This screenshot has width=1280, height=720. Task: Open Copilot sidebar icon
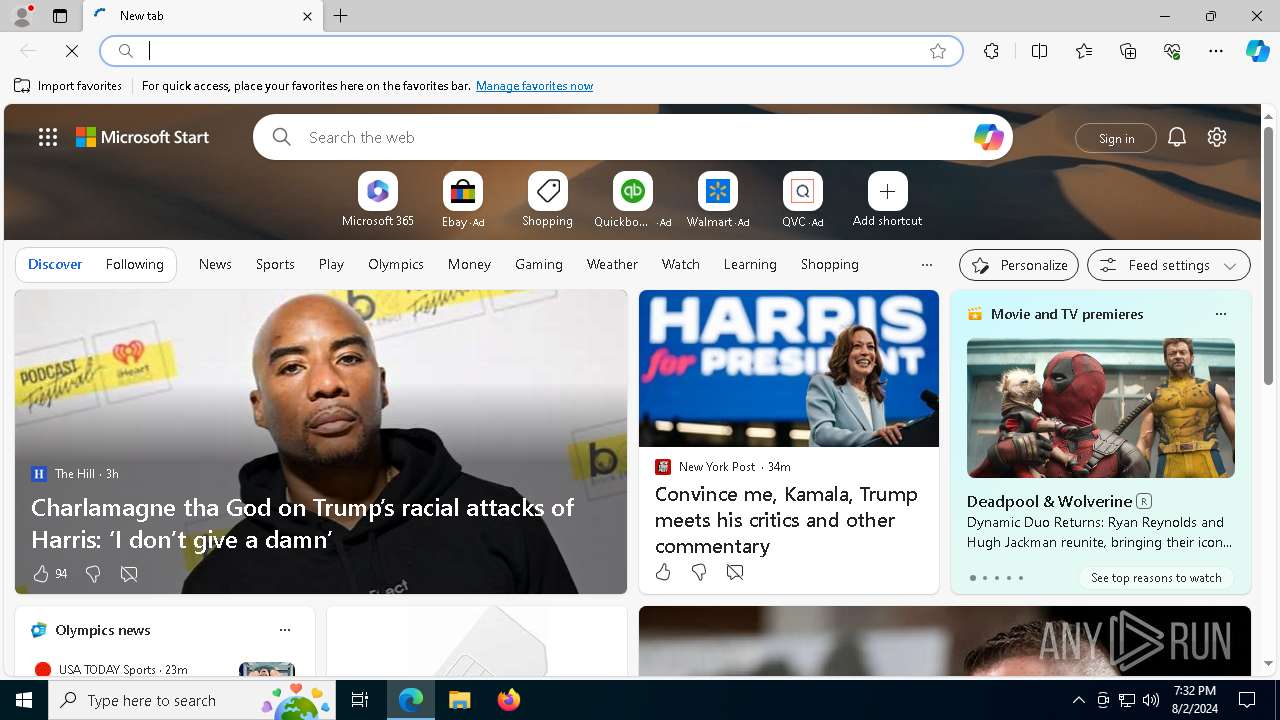tap(1257, 51)
